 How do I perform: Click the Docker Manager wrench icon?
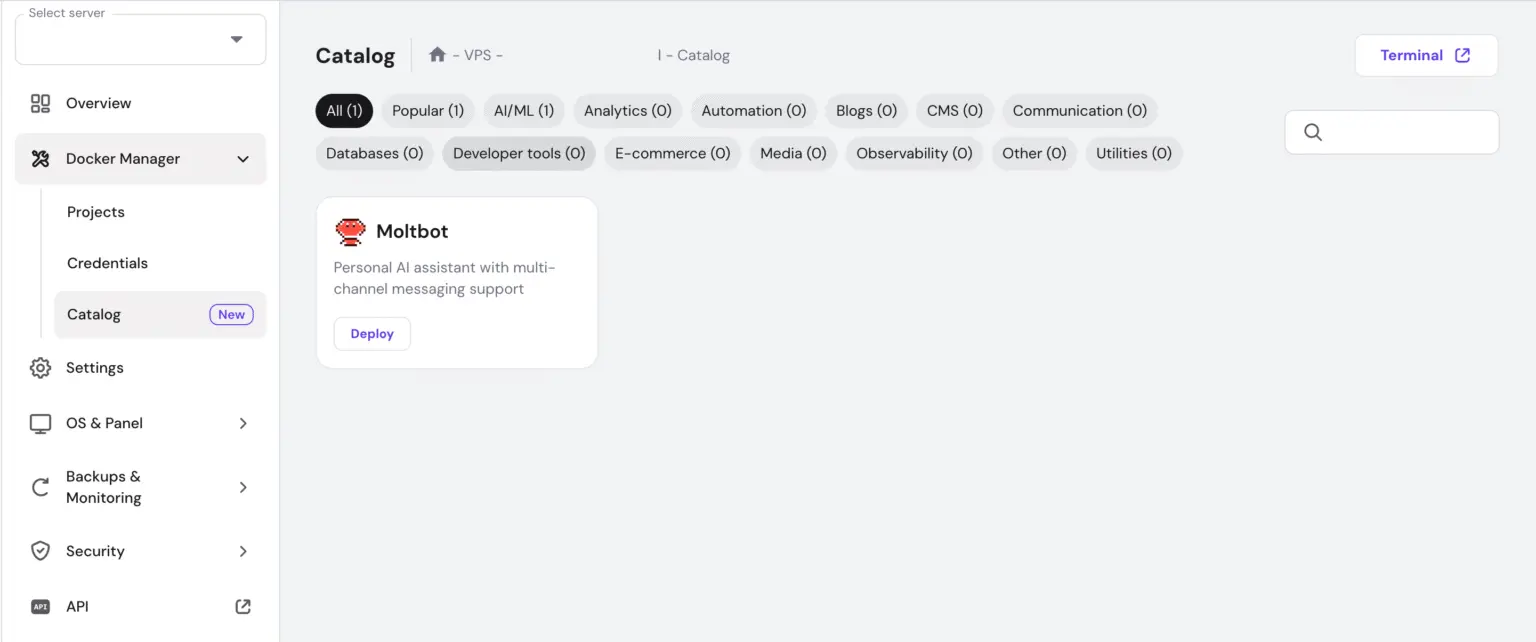(x=40, y=158)
